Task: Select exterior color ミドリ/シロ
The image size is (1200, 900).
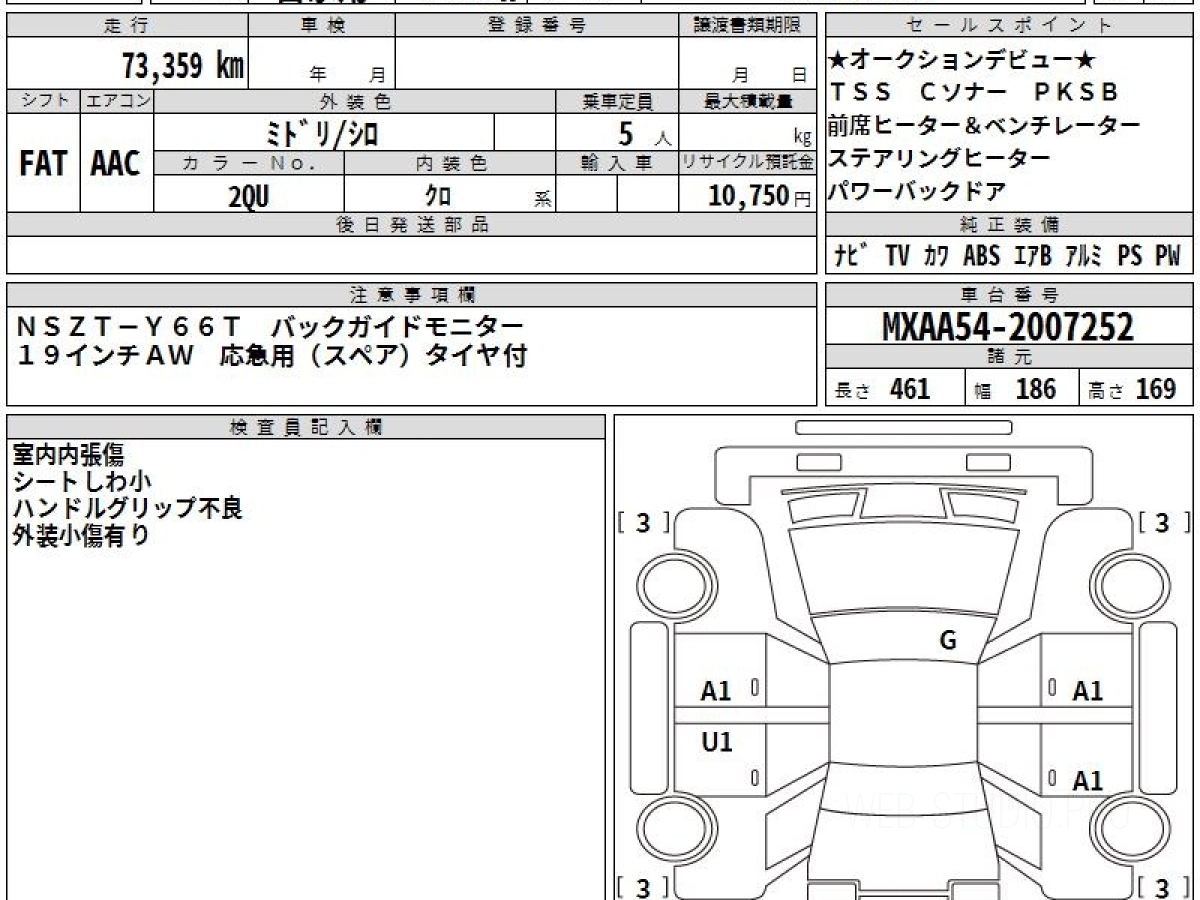Action: point(323,132)
